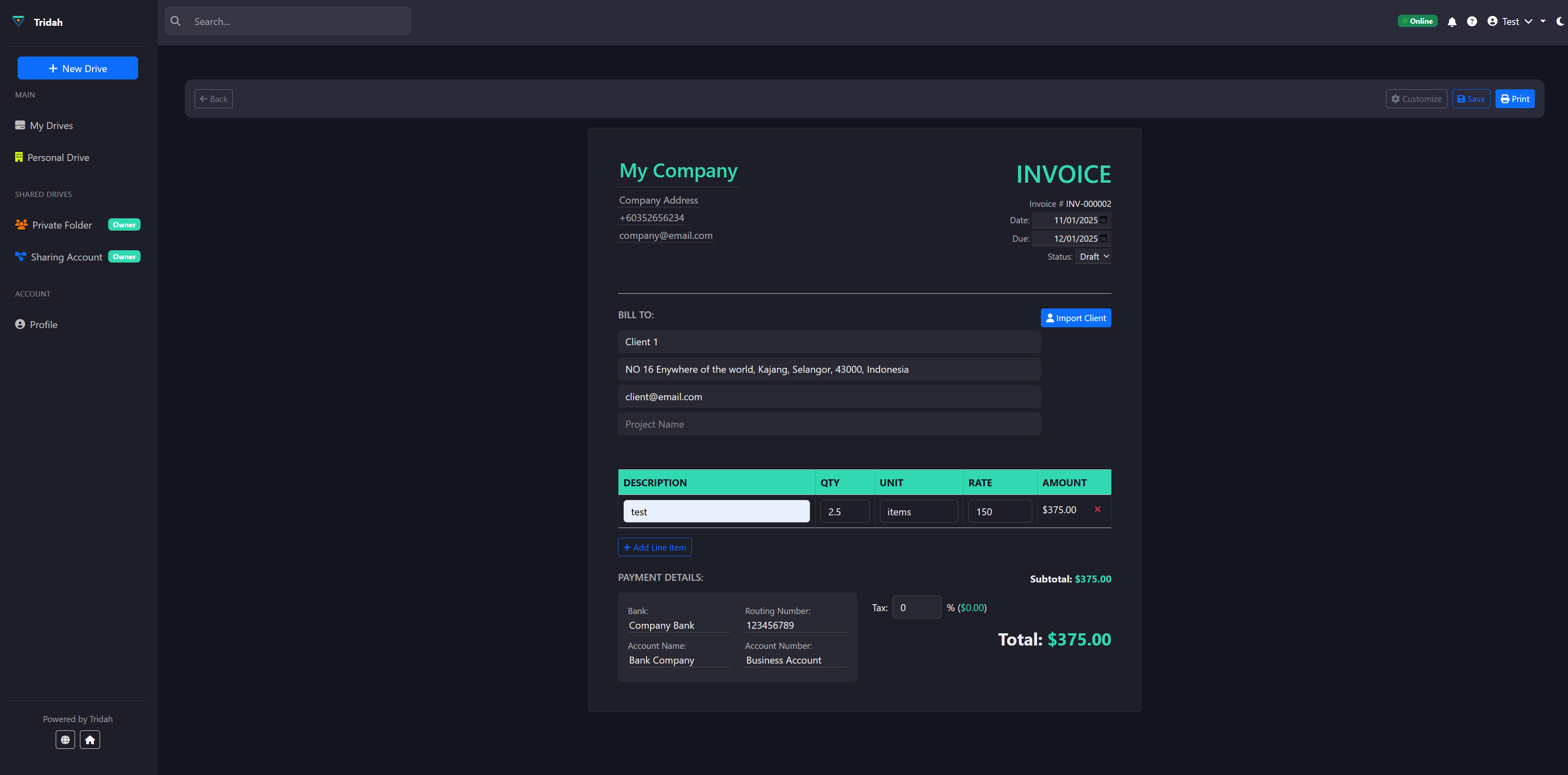This screenshot has height=775, width=1568.
Task: Click the home icon in the sidebar footer
Action: [89, 739]
